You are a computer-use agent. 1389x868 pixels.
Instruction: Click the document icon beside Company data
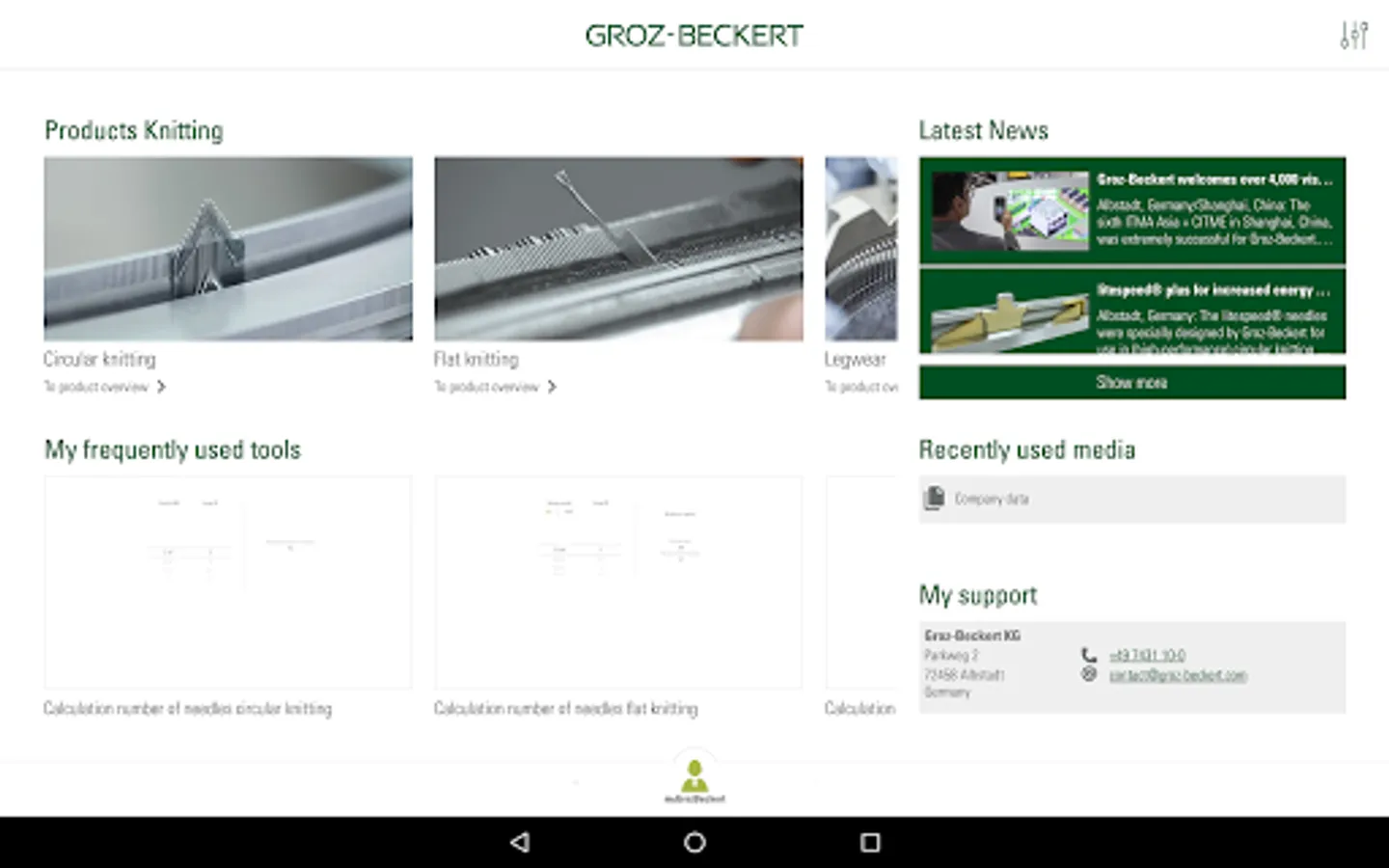[934, 499]
